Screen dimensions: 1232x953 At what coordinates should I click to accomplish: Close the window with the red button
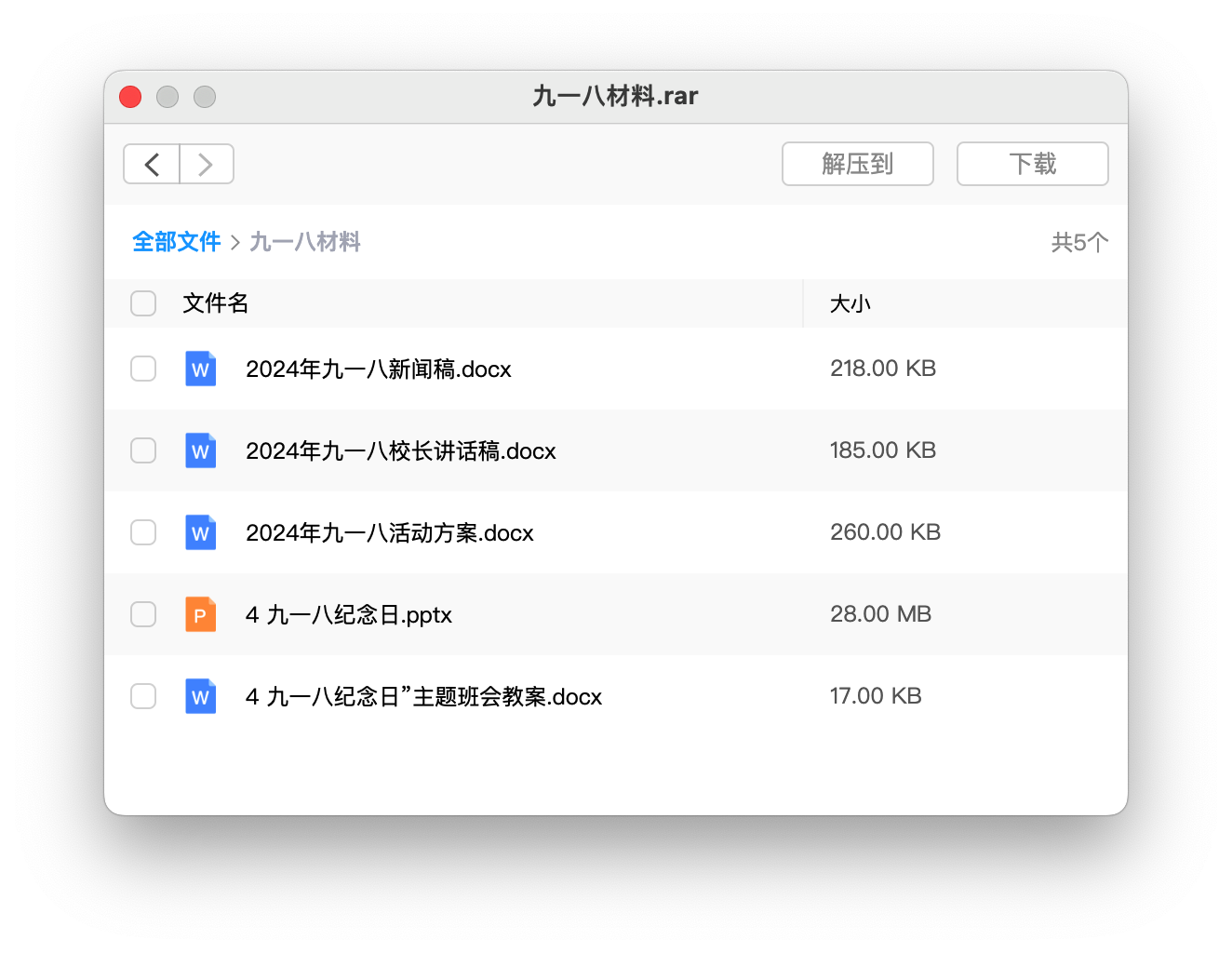(x=130, y=97)
